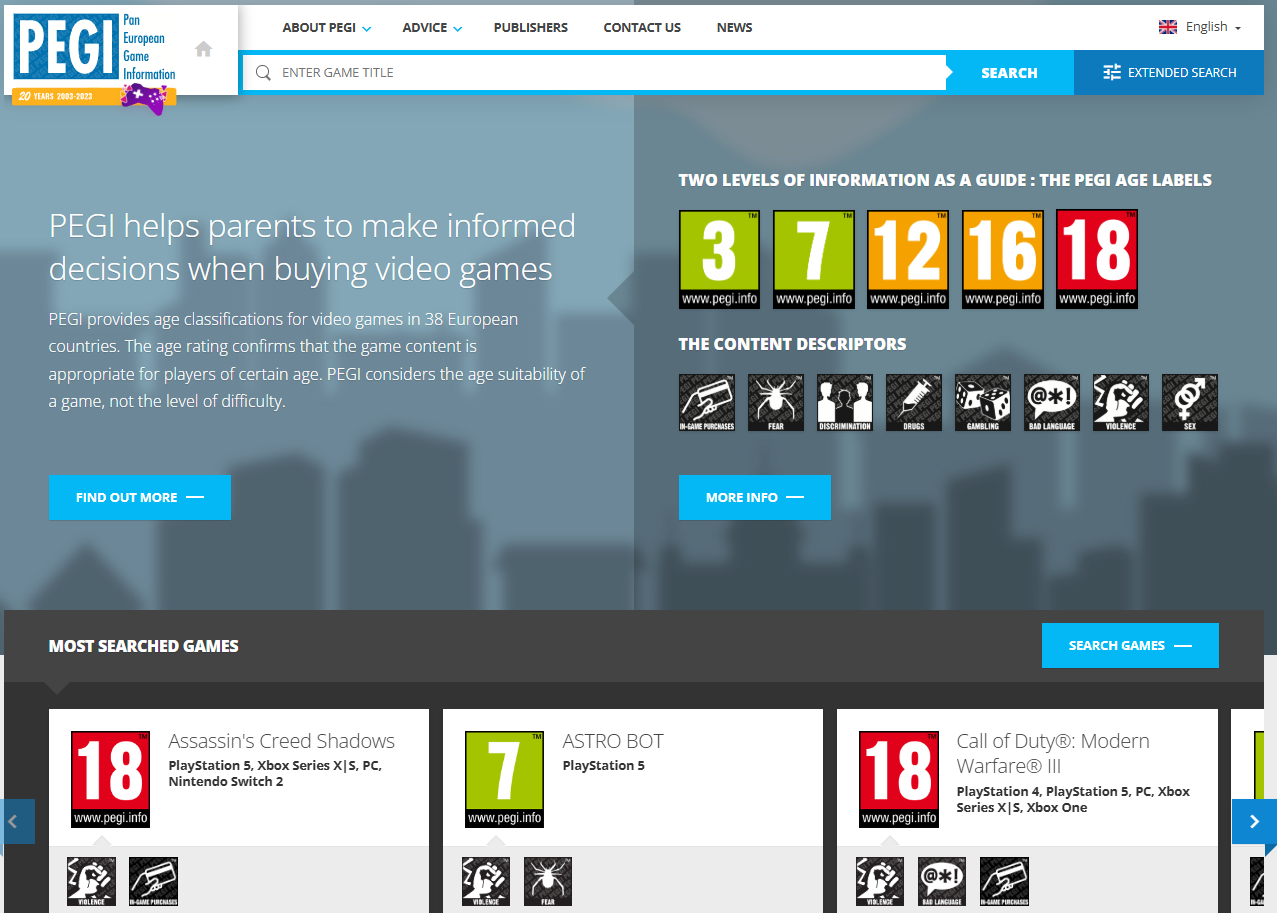
Task: Show previous games with left carousel arrow
Action: 17,821
